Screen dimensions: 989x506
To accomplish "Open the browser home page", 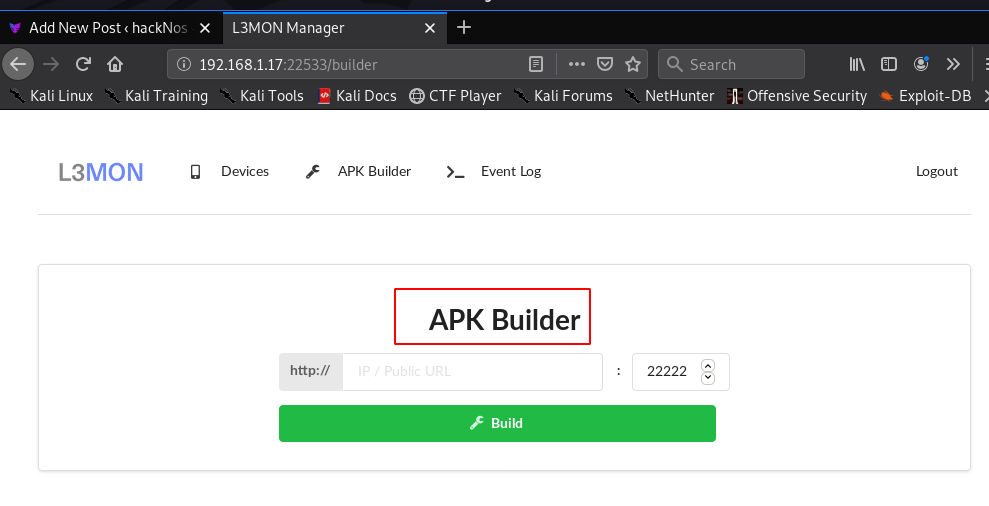I will 115,64.
